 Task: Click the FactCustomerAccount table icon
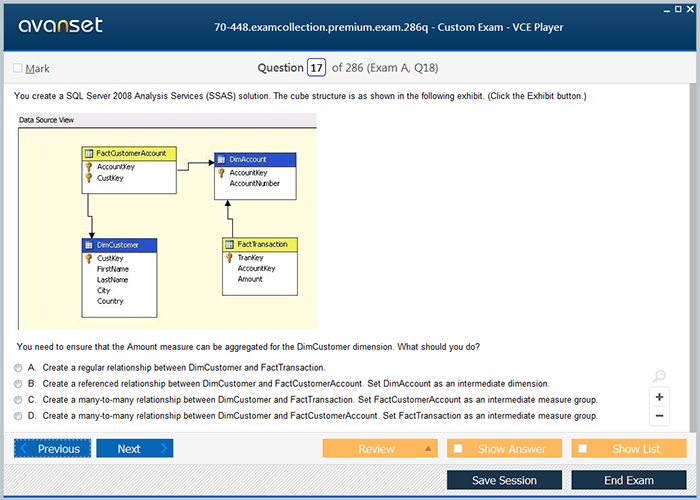coord(89,154)
